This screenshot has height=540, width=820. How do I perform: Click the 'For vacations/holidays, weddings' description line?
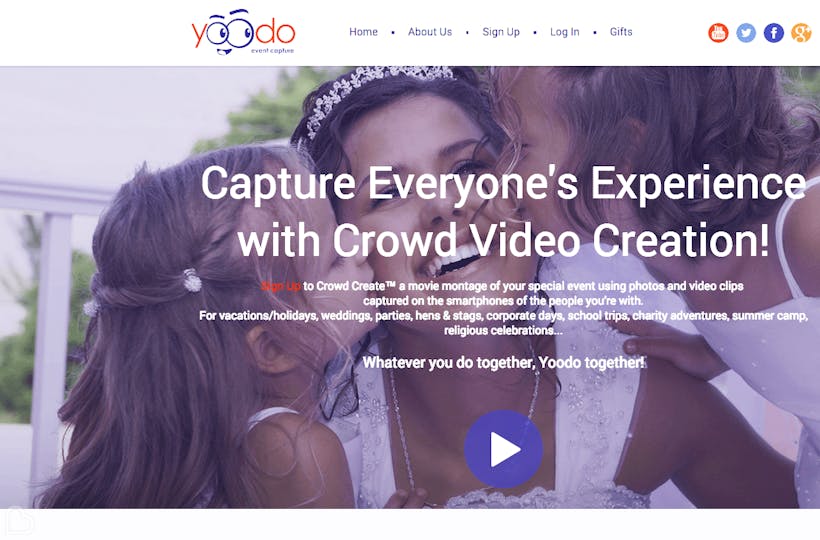[x=503, y=316]
